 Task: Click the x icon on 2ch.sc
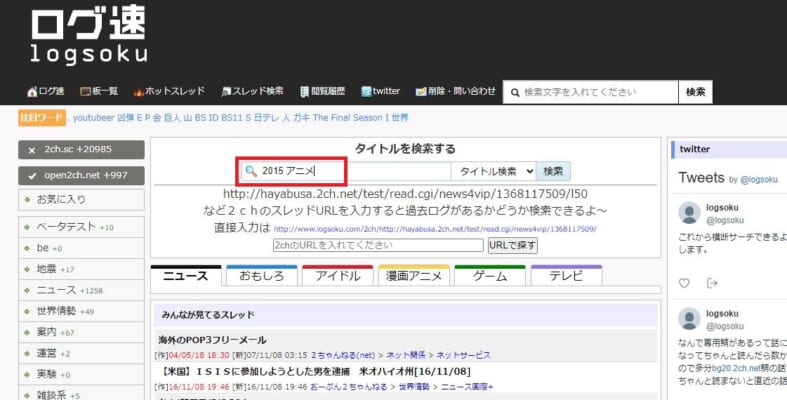point(32,150)
